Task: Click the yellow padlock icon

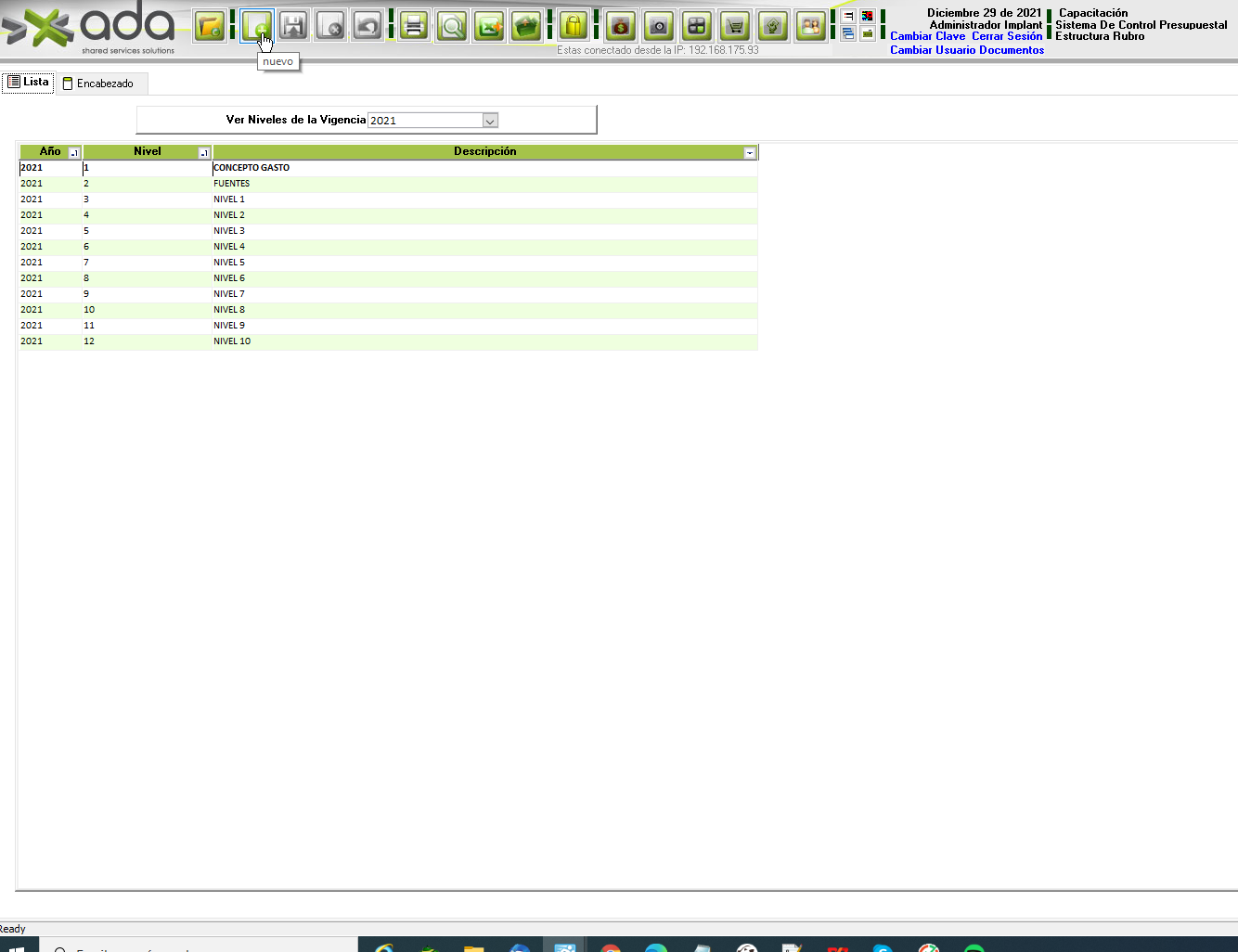Action: point(574,26)
